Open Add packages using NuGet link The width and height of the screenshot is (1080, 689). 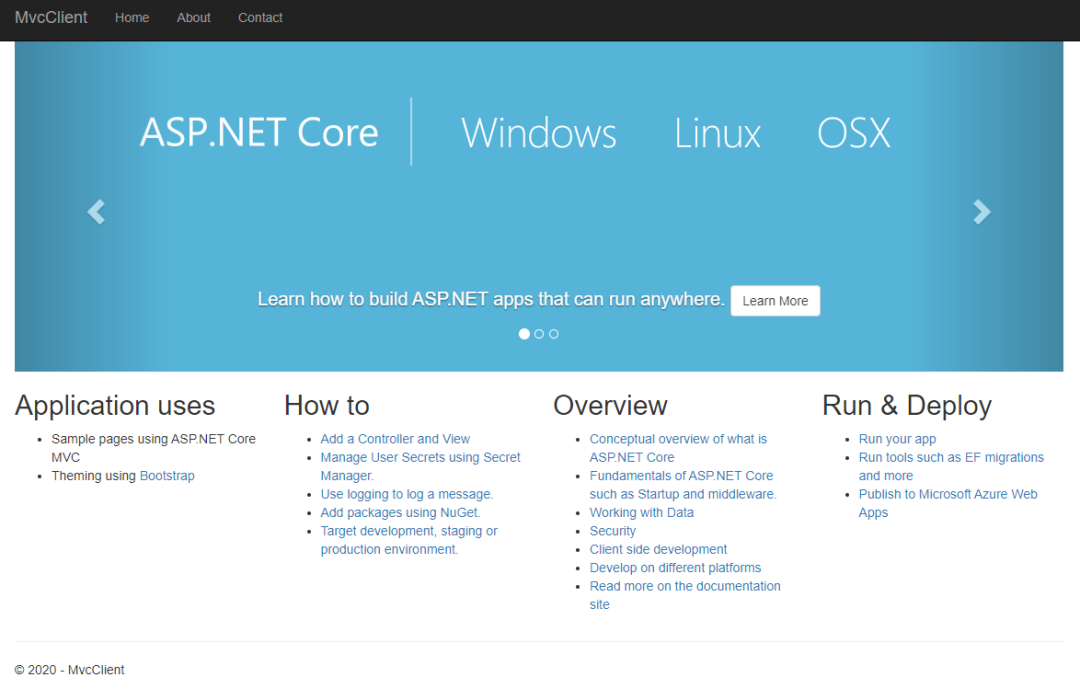click(400, 513)
